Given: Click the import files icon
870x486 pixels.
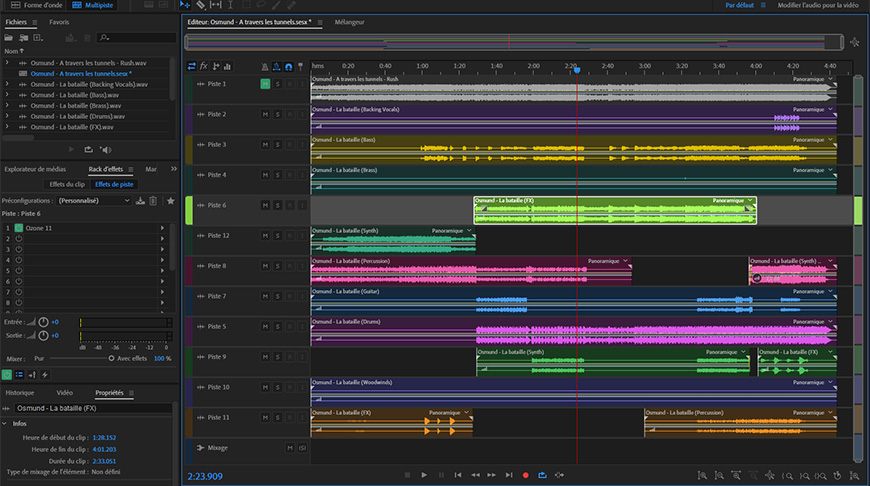Looking at the screenshot, I should click(x=23, y=38).
